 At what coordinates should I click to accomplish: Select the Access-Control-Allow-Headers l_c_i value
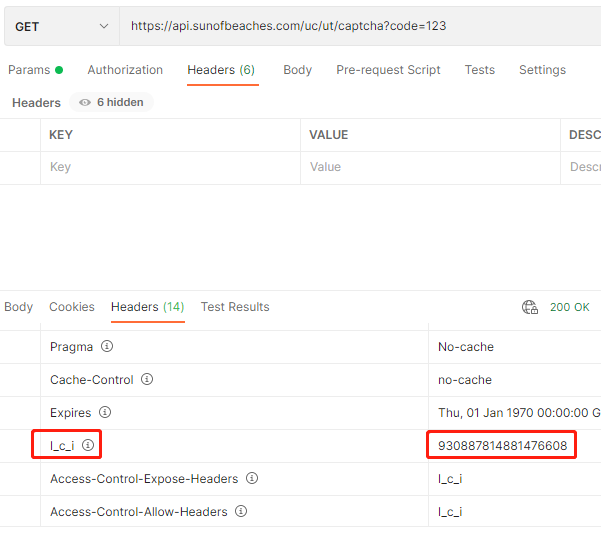click(450, 512)
